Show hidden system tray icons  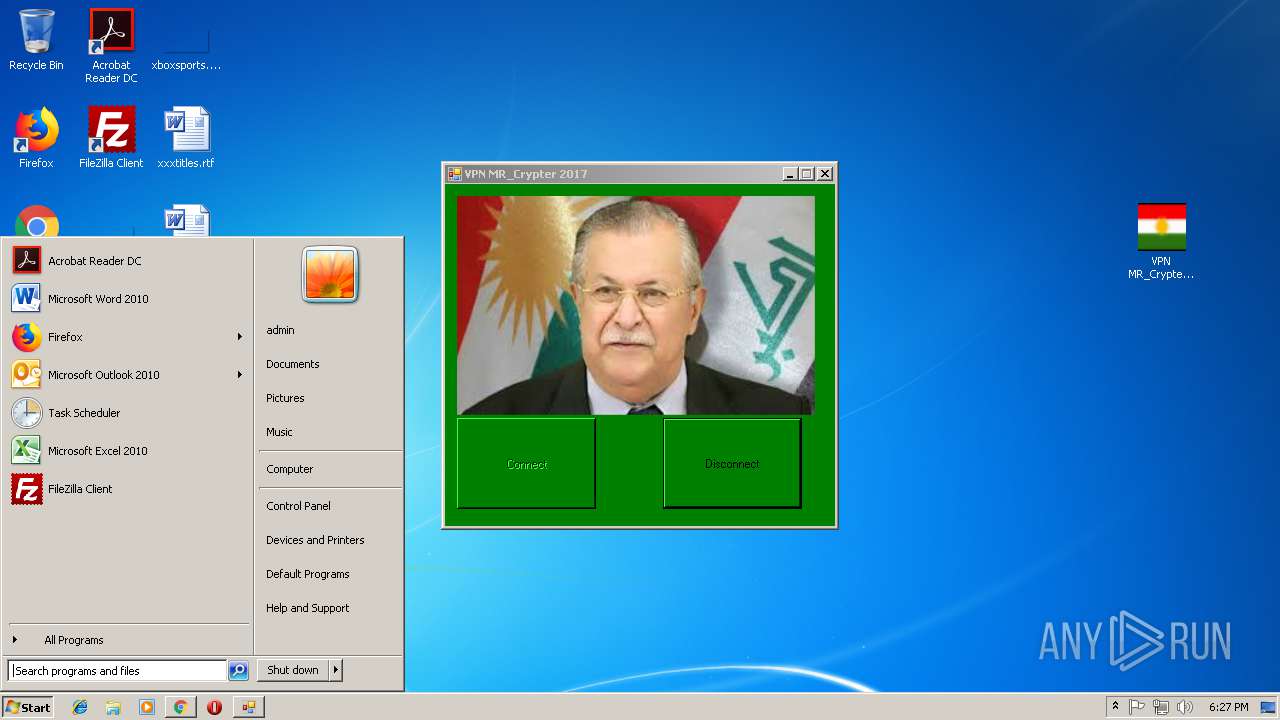pos(1115,707)
